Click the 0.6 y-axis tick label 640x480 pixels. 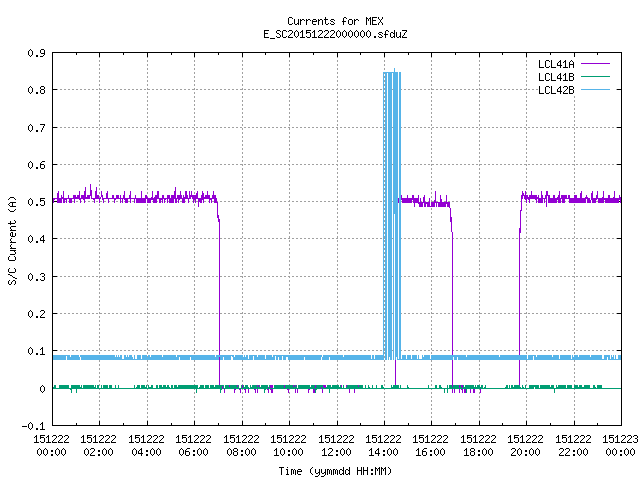(x=36, y=165)
